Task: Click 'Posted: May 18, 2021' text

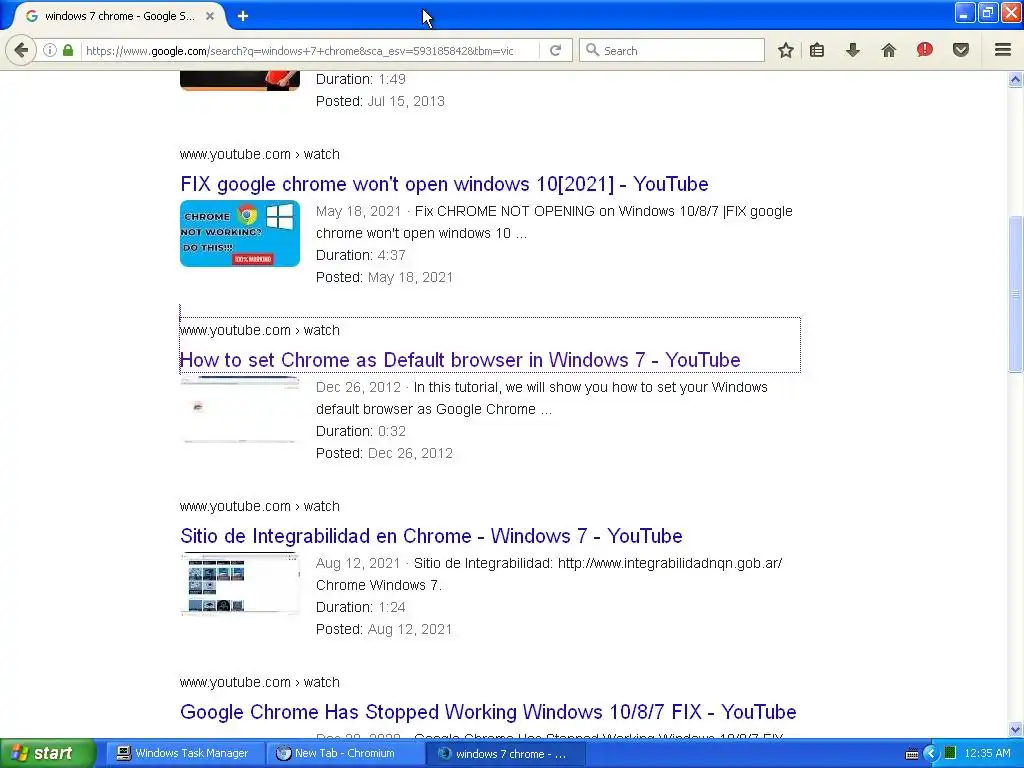Action: 384,278
